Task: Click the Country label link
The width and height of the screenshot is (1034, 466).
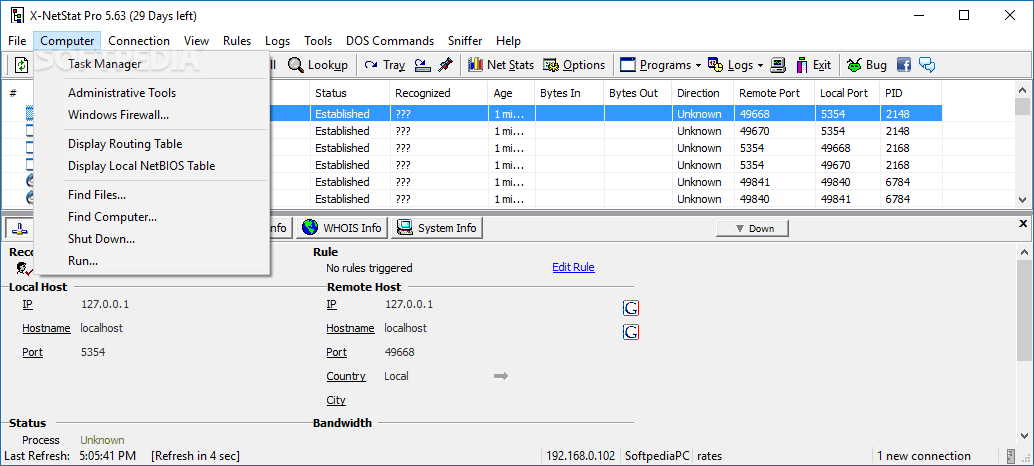Action: 346,376
